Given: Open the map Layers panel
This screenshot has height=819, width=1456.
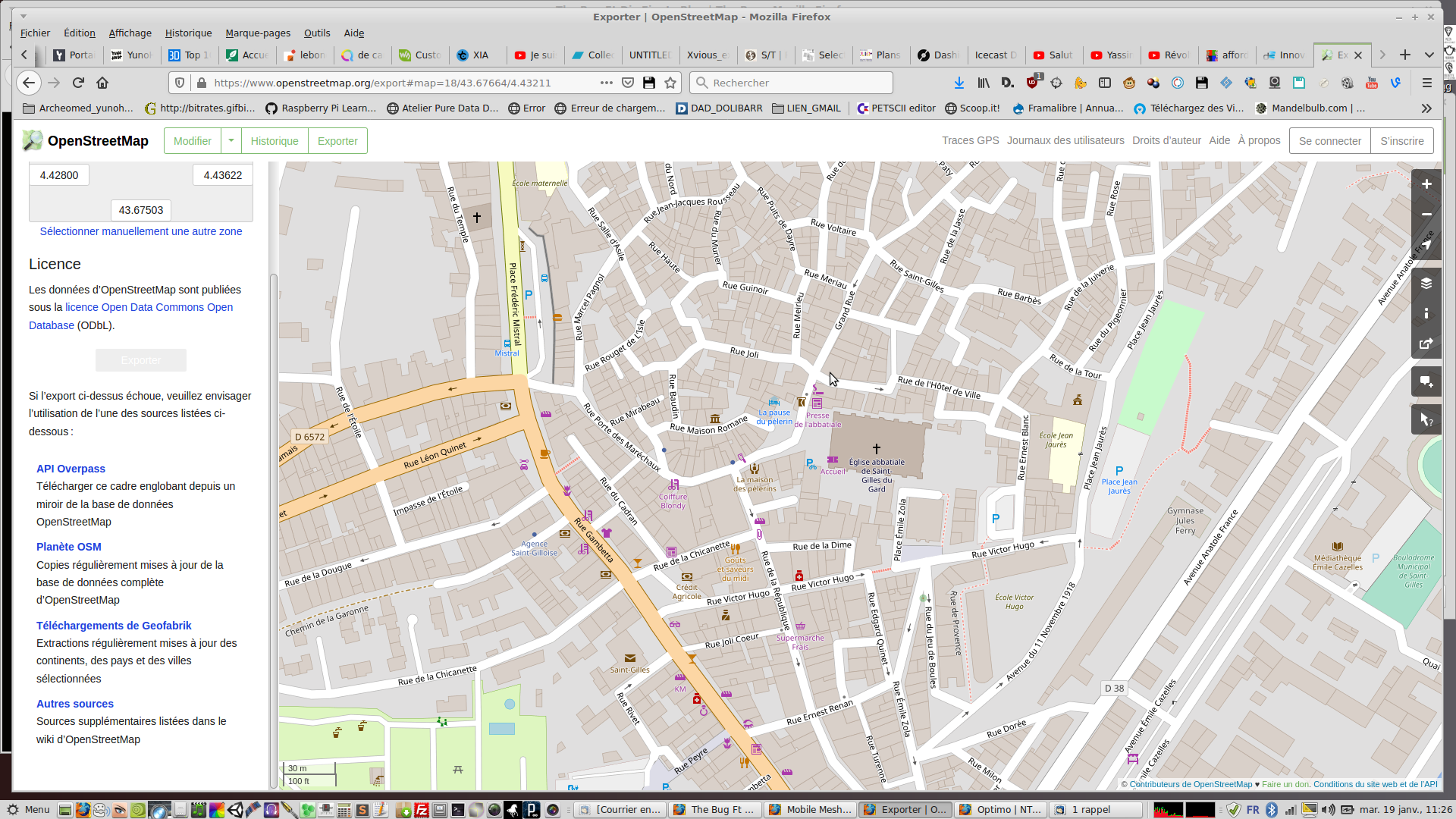Looking at the screenshot, I should (x=1426, y=283).
